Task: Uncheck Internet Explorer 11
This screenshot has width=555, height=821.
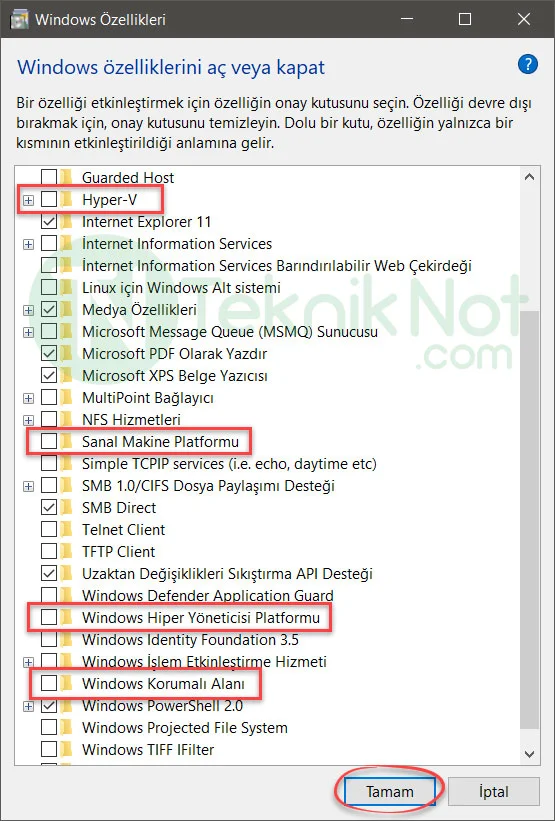Action: point(49,221)
